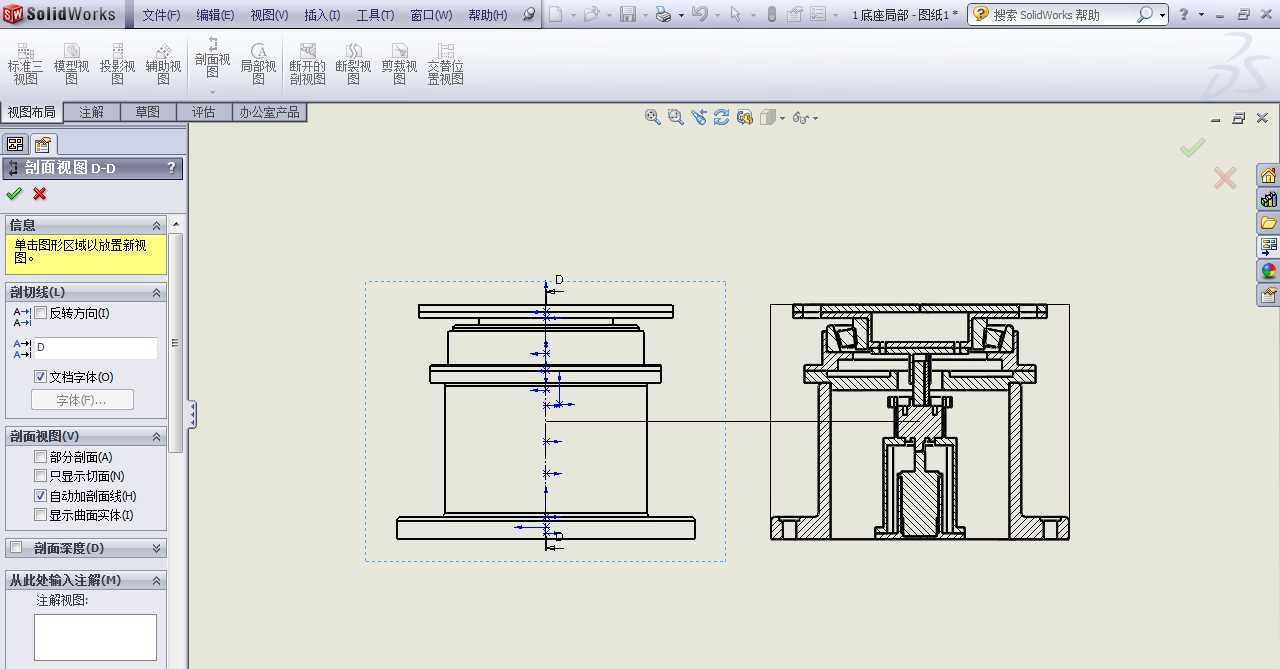Click the Previous View icon
1280x669 pixels.
[698, 117]
